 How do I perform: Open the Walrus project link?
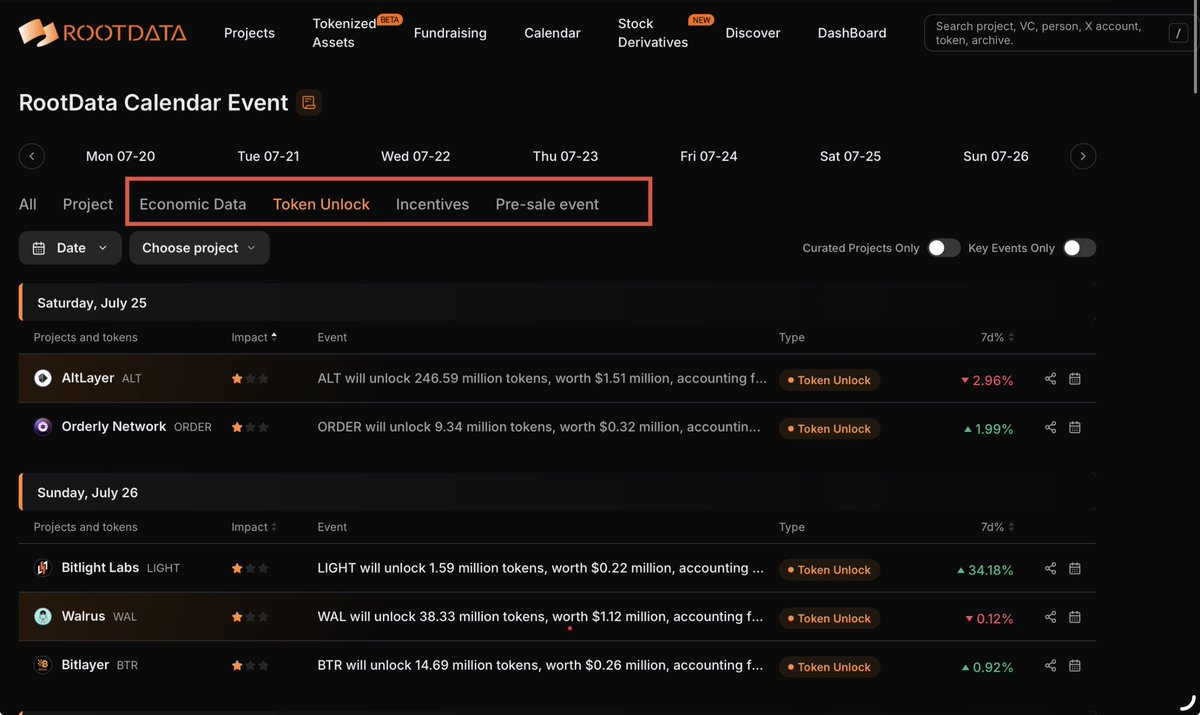(x=83, y=616)
